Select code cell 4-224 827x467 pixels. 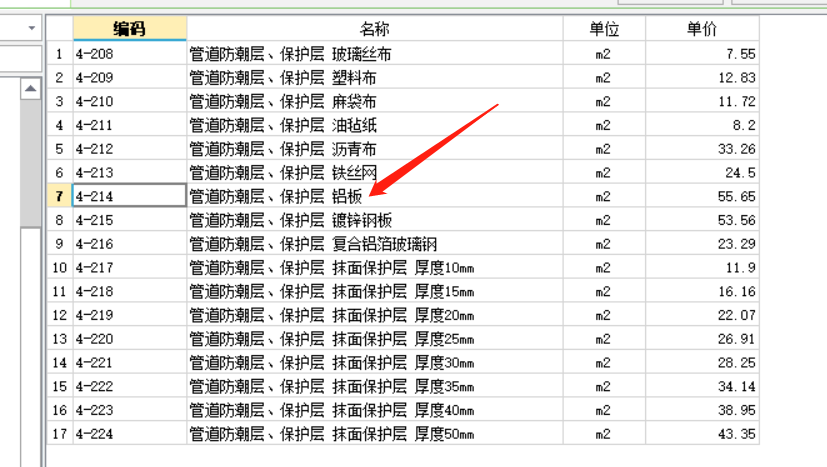click(130, 434)
